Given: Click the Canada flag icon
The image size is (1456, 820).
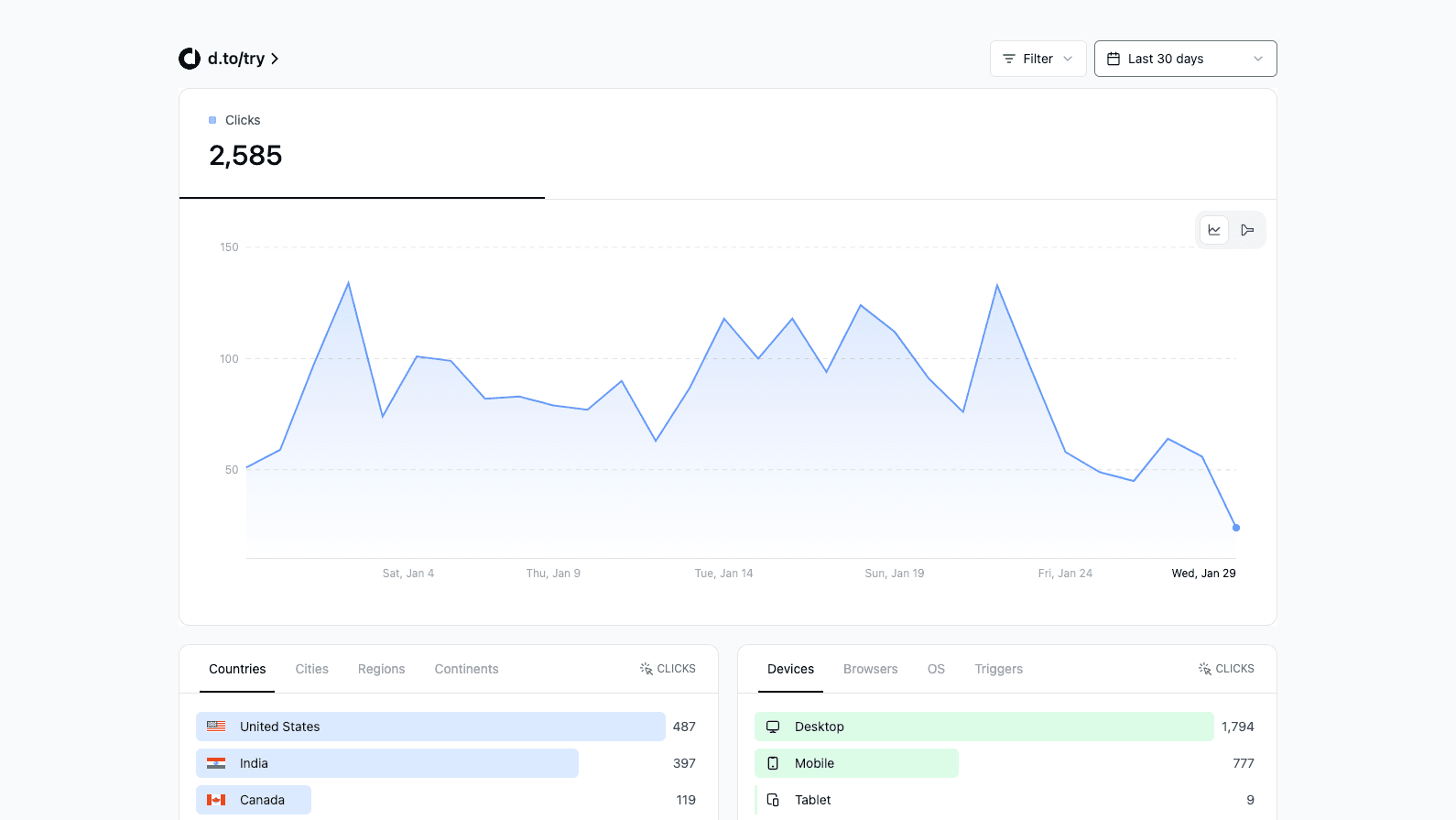Looking at the screenshot, I should [x=216, y=800].
